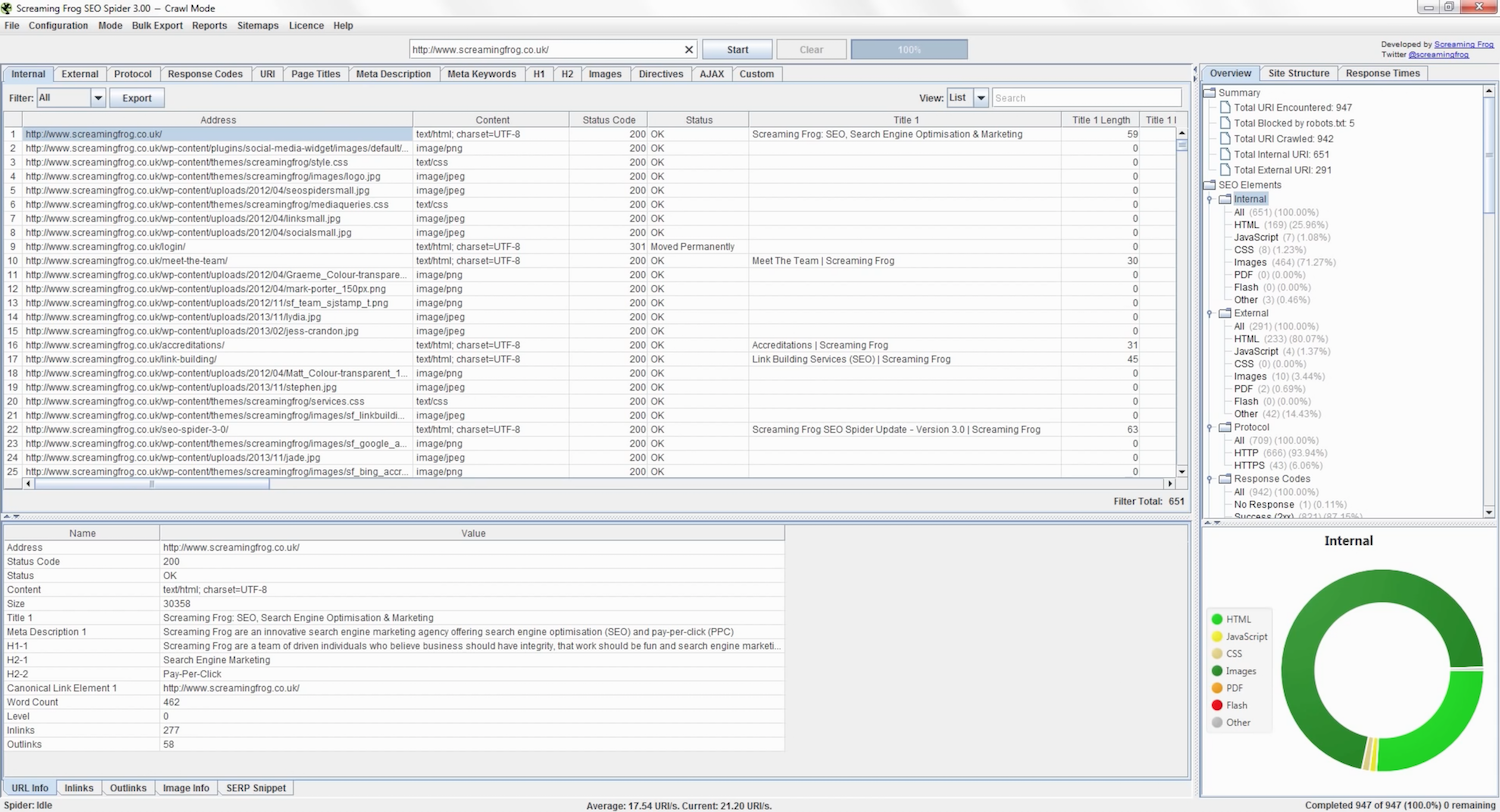
Task: Switch to the Response Codes tab
Action: [x=205, y=74]
